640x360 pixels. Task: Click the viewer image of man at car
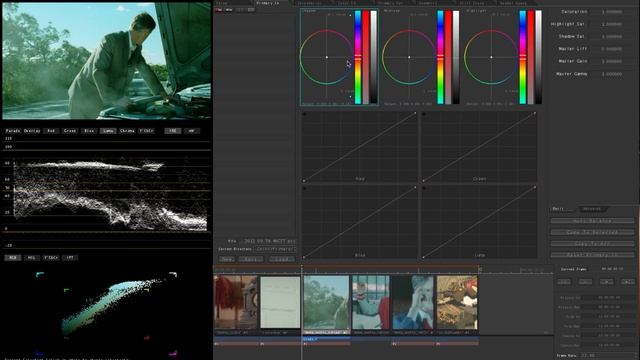[x=107, y=61]
